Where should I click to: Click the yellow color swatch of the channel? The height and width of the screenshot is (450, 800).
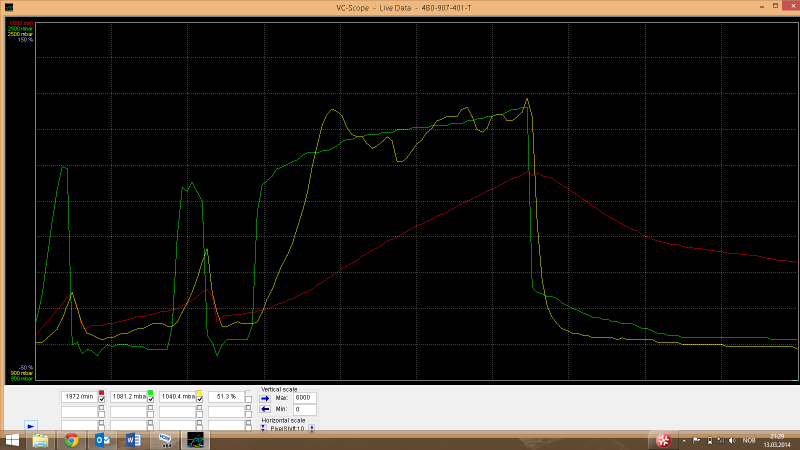pos(200,392)
